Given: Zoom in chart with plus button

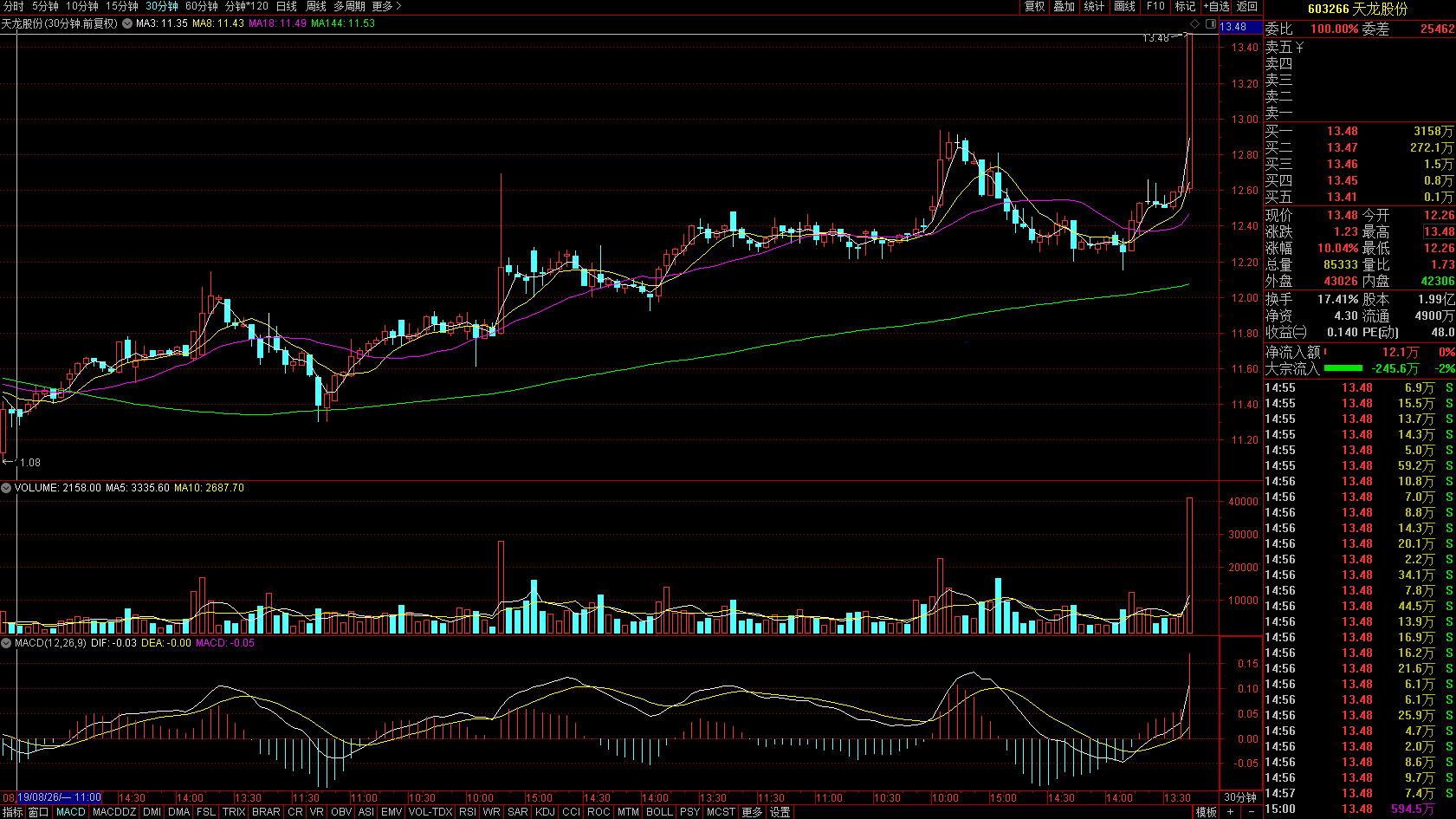Looking at the screenshot, I should pos(1230,812).
